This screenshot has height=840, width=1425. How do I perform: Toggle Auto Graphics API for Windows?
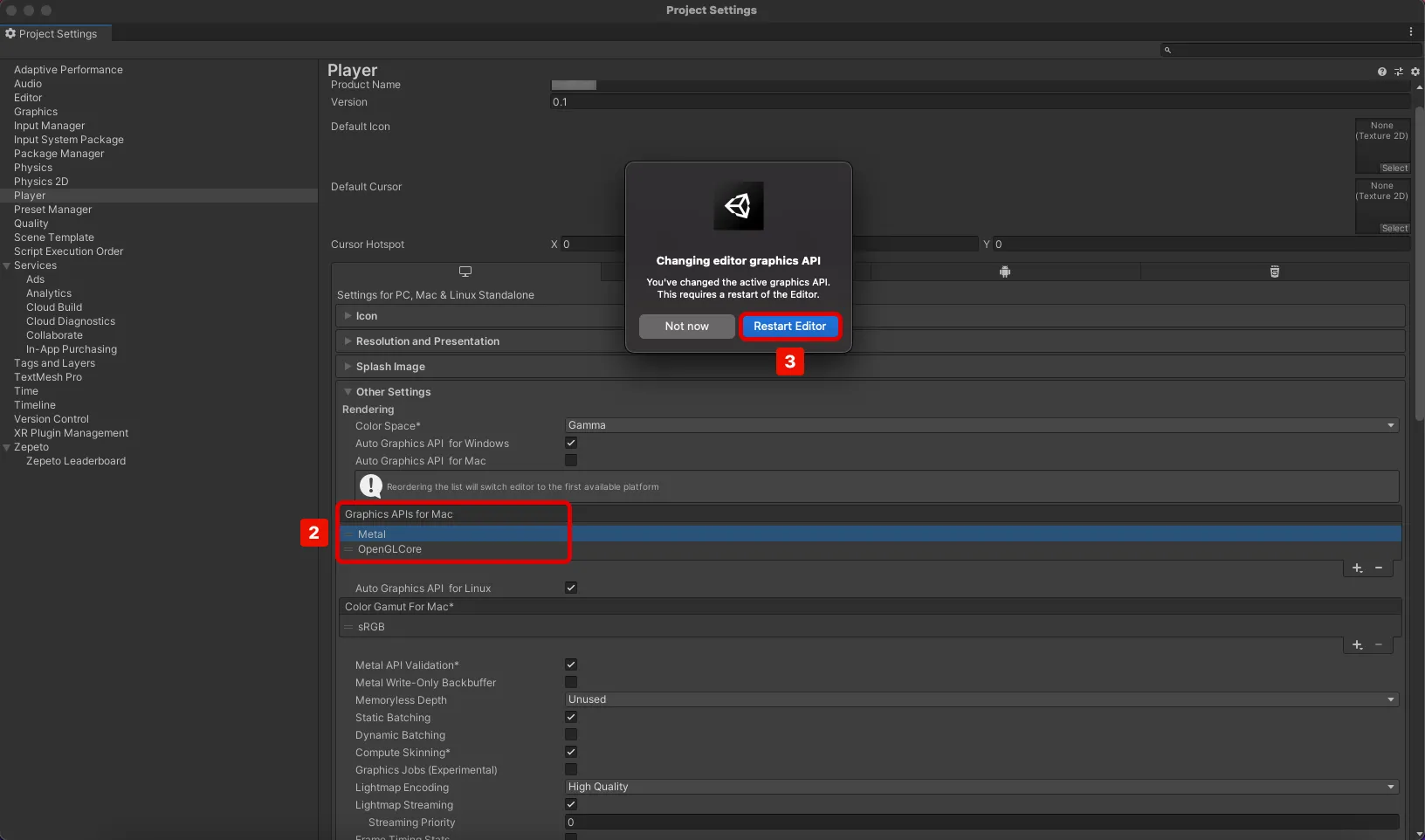[x=571, y=443]
